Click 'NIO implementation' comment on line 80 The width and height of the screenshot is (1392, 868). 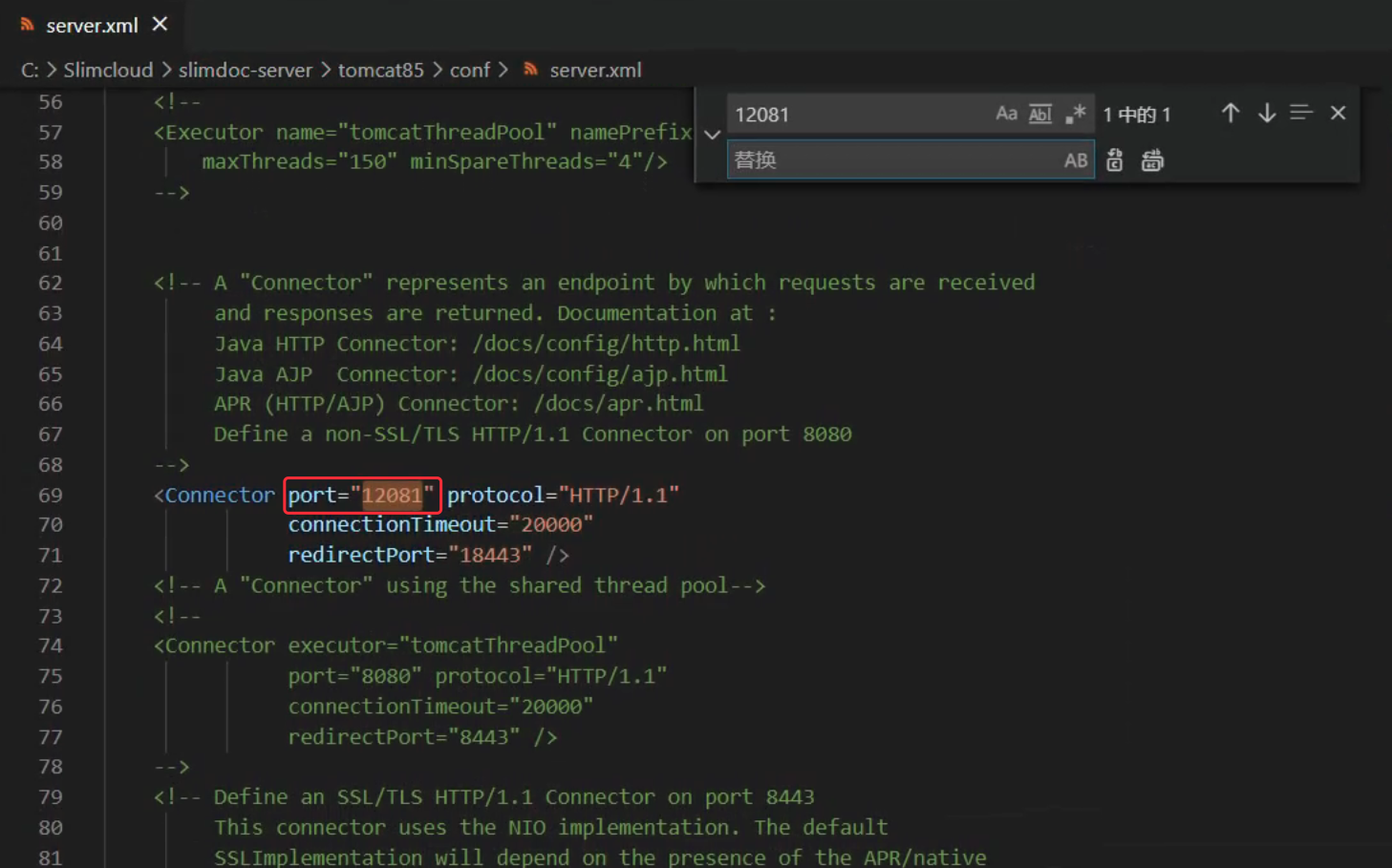coord(624,827)
